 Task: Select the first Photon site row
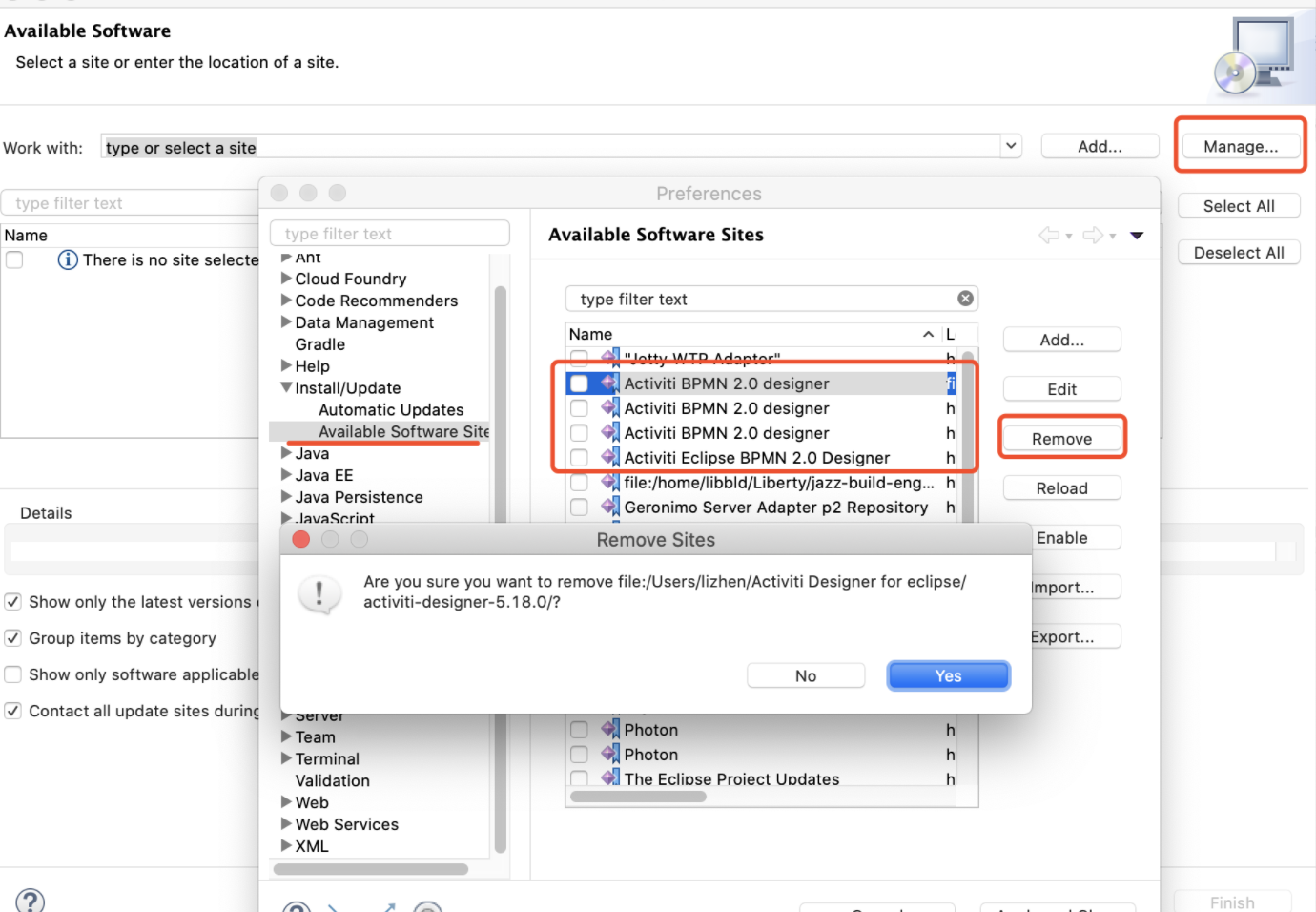click(760, 730)
